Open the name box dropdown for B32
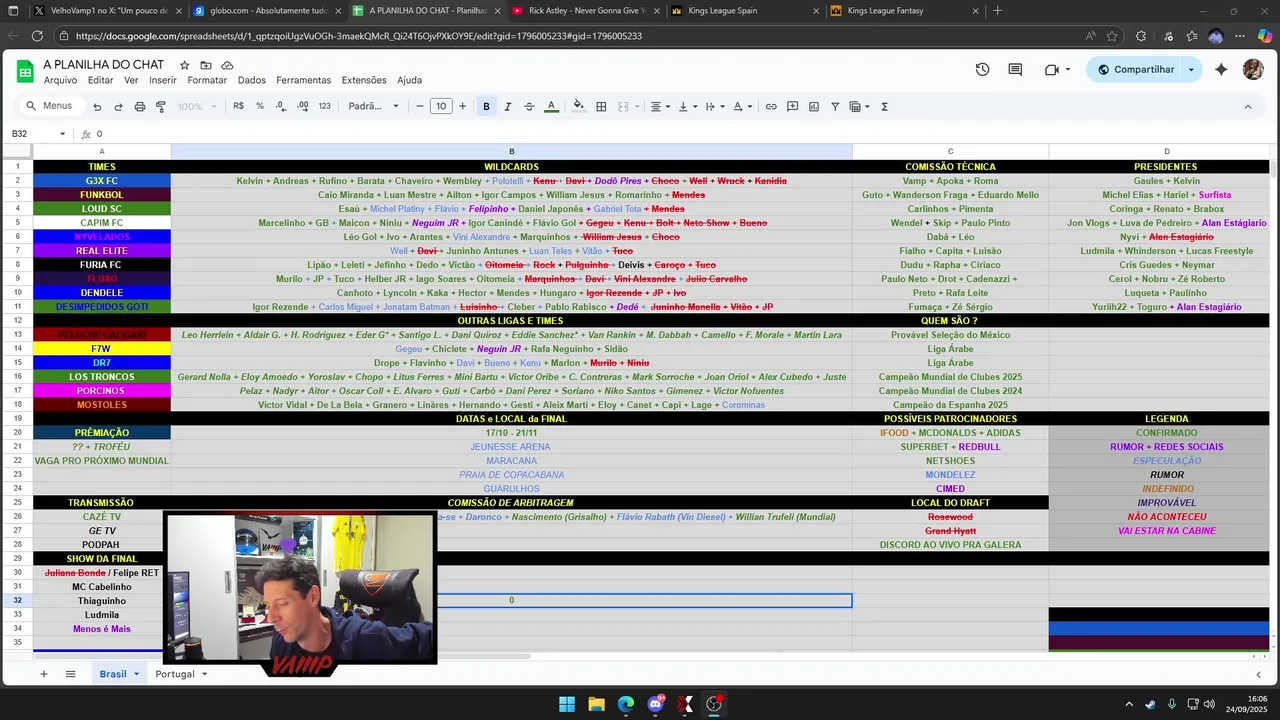This screenshot has height=720, width=1280. point(62,134)
